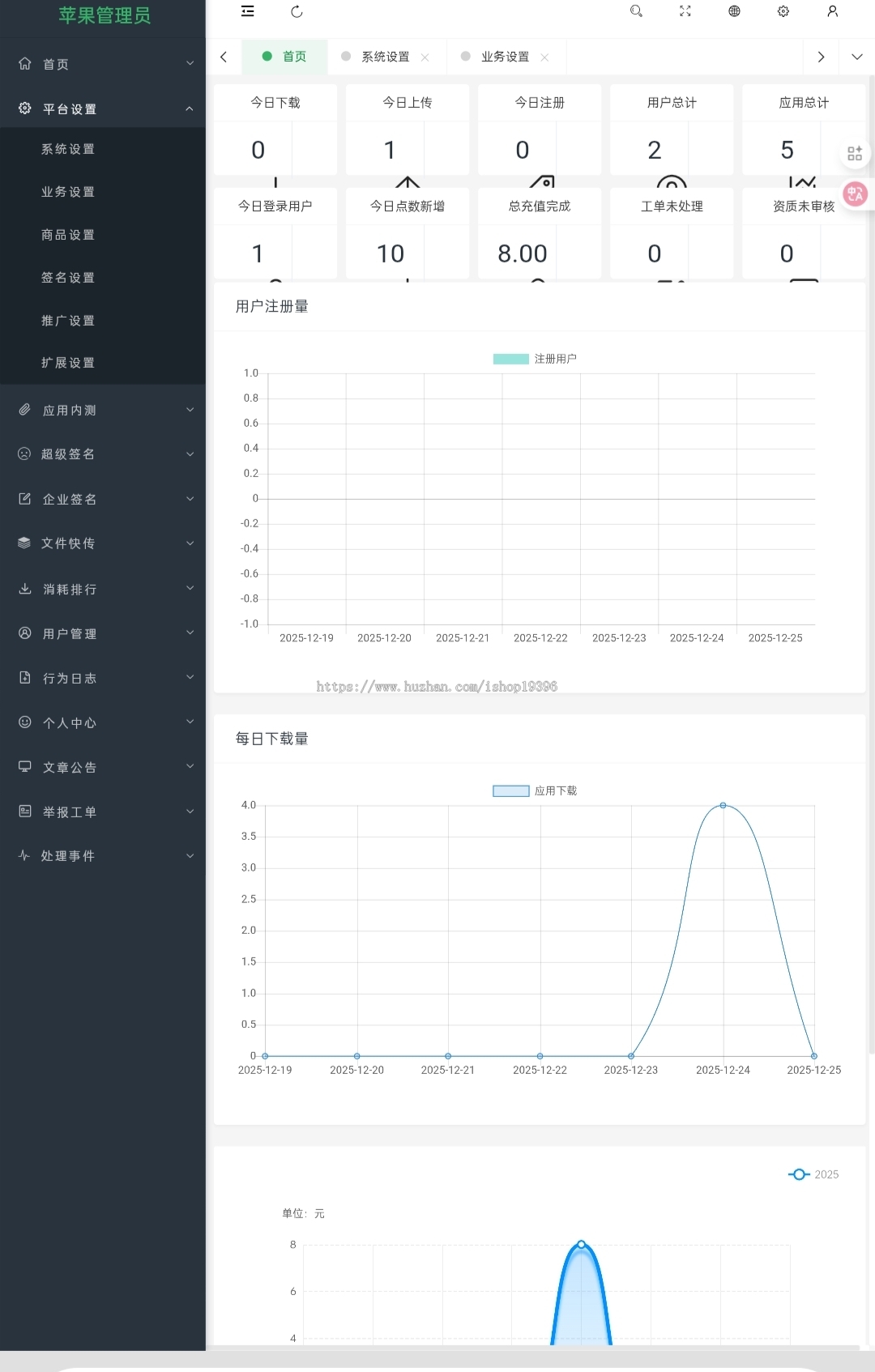Expand the 应用内测 chevron

point(190,410)
